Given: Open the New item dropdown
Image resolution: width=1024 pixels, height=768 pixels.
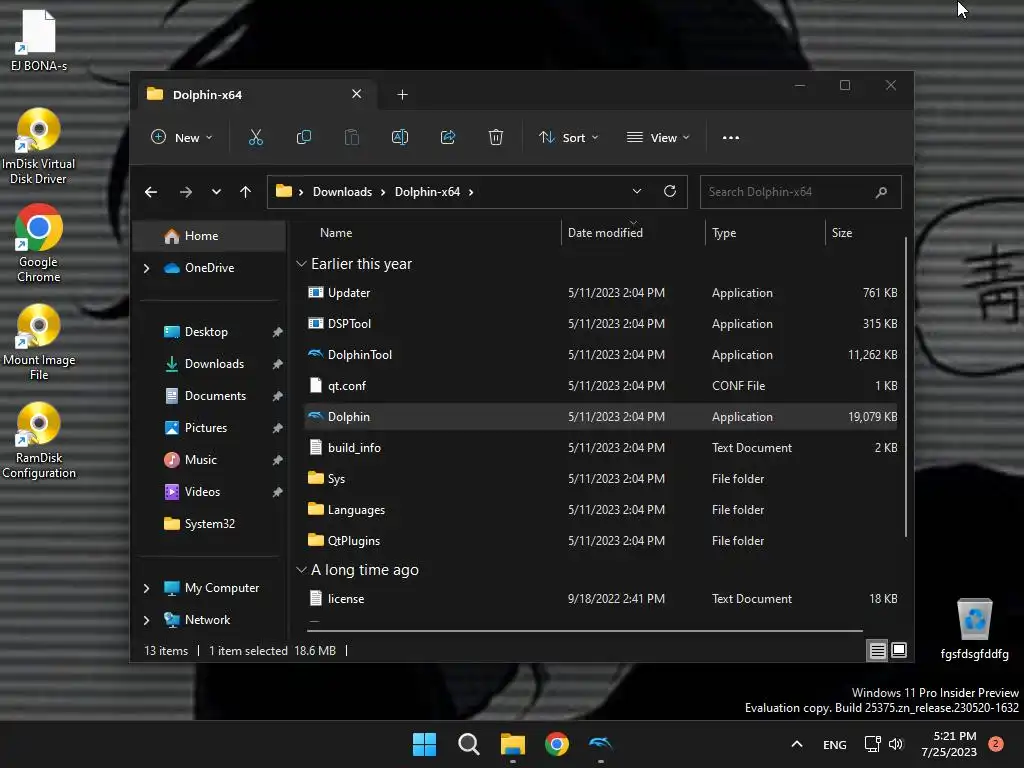Looking at the screenshot, I should coord(182,137).
